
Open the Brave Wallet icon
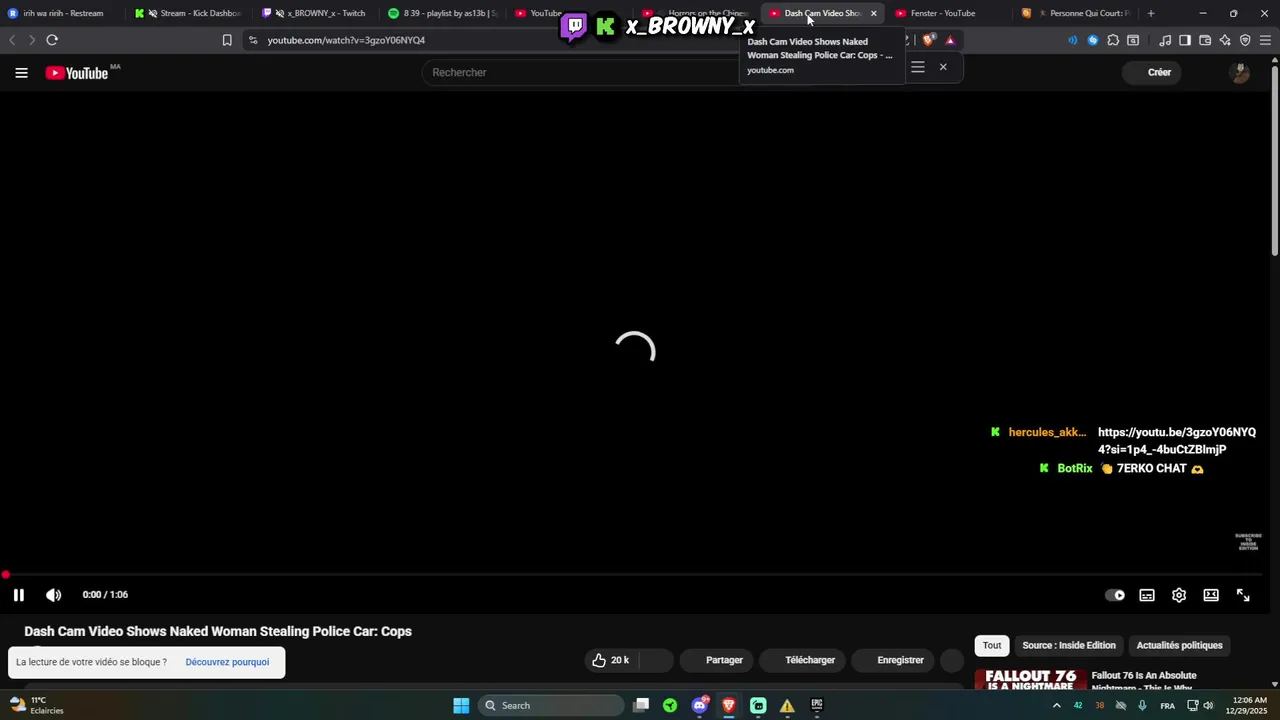tap(1205, 40)
